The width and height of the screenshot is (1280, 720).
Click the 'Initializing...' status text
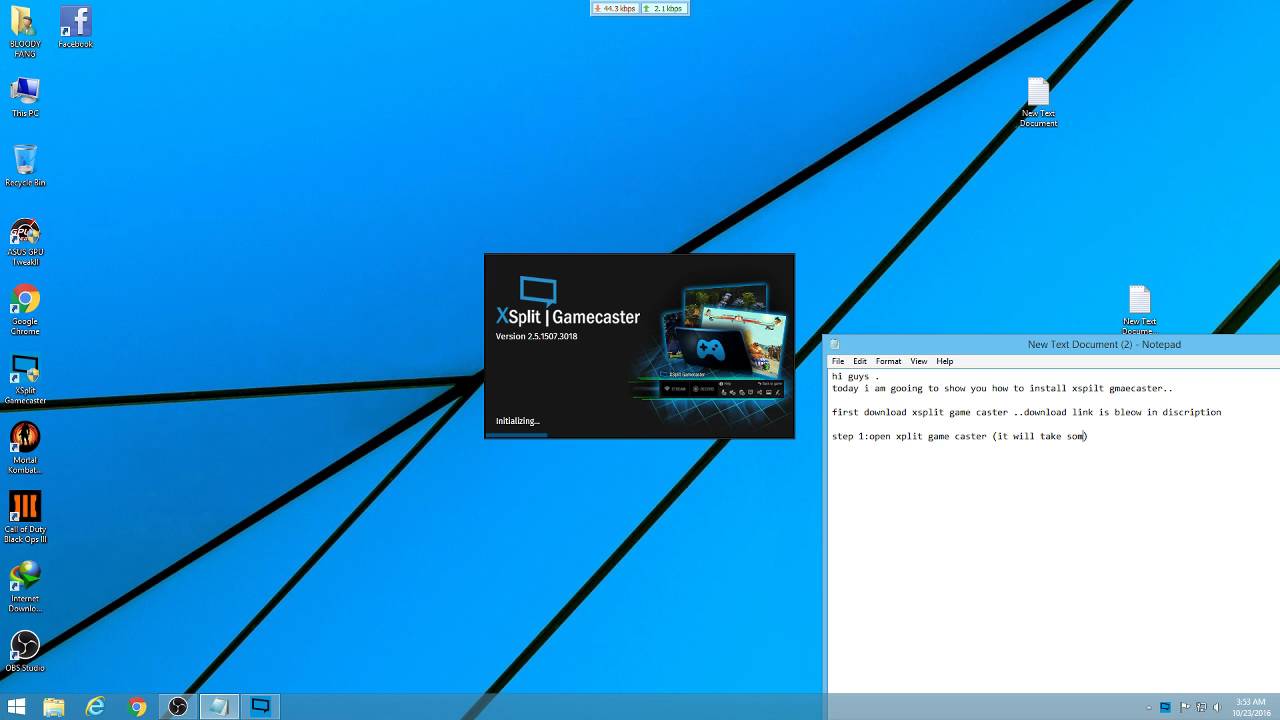coord(517,421)
